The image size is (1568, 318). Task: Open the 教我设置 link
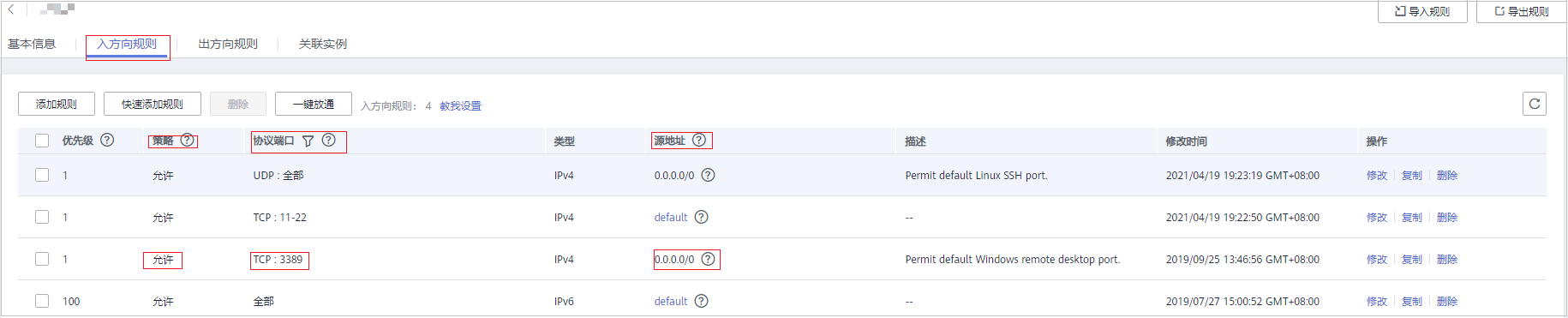click(x=460, y=106)
